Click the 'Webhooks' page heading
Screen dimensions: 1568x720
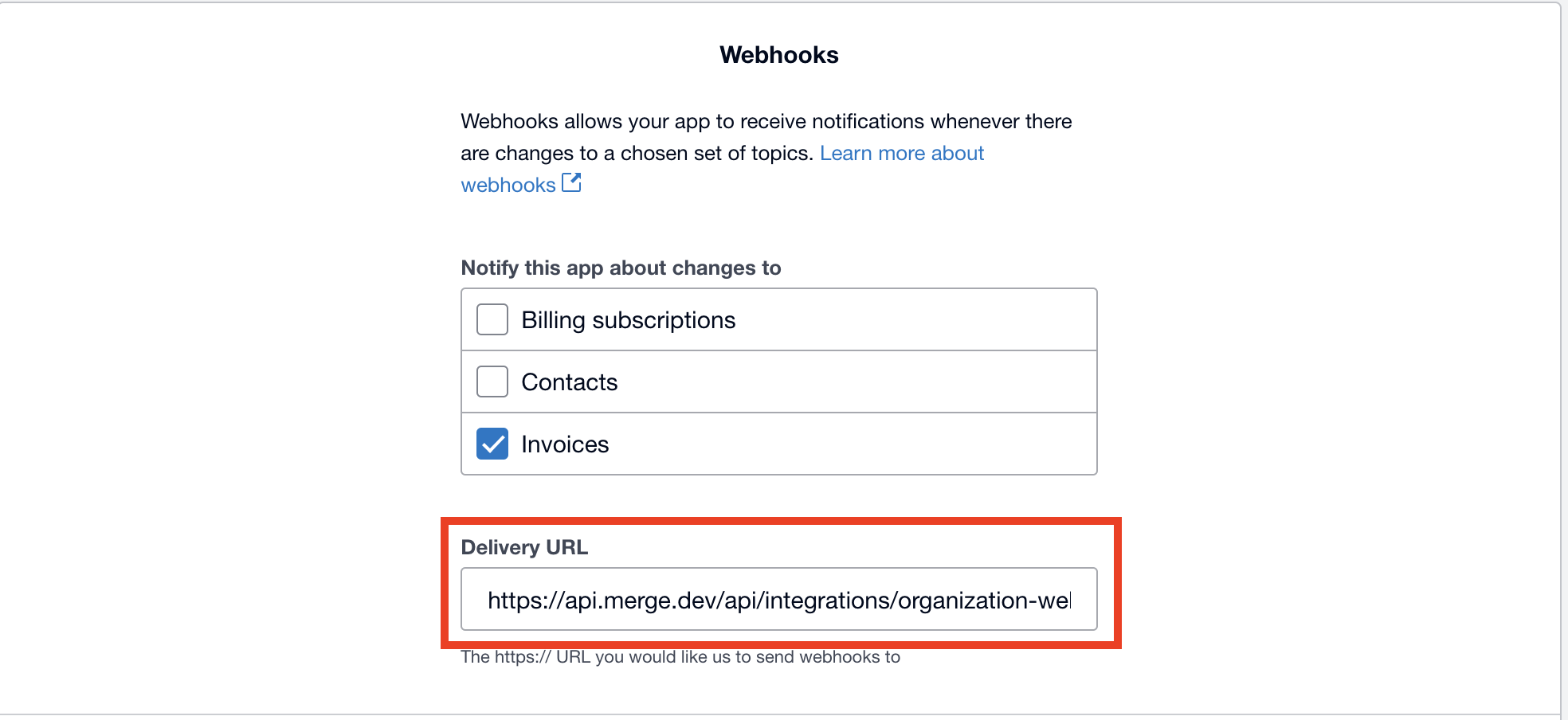point(778,55)
